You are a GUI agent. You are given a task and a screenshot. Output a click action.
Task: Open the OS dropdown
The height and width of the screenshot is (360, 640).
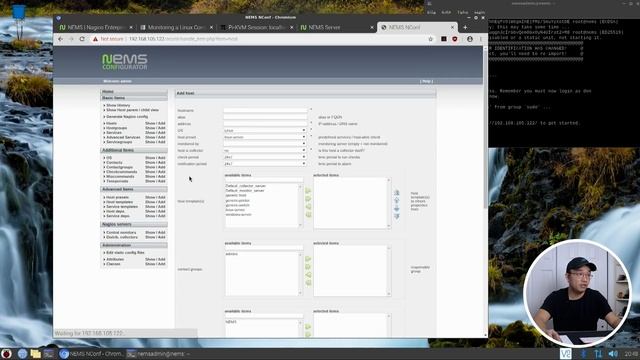[x=265, y=130]
